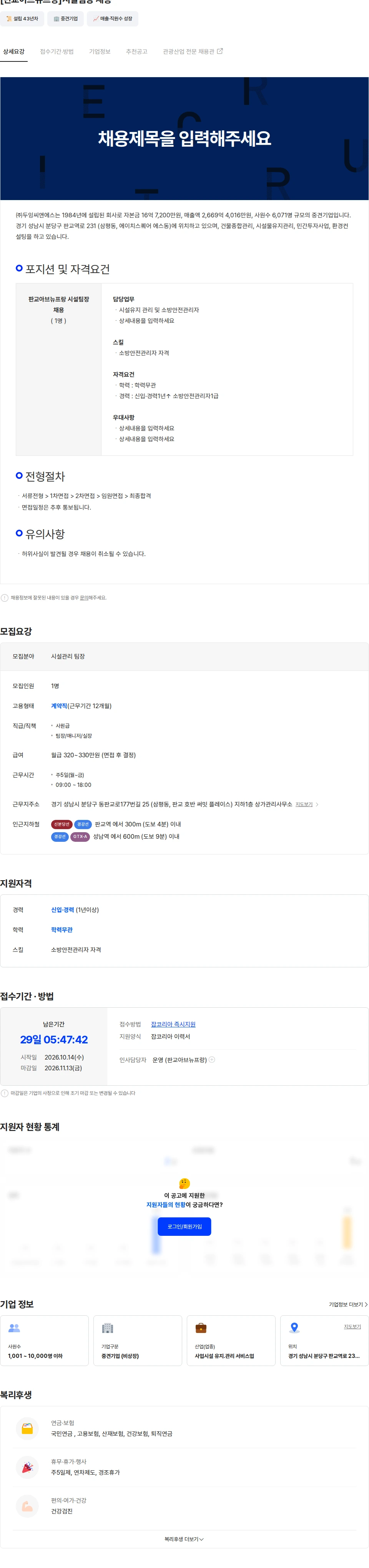The width and height of the screenshot is (369, 1568).
Task: Click the 중견기업 company-type badge
Action: (66, 19)
